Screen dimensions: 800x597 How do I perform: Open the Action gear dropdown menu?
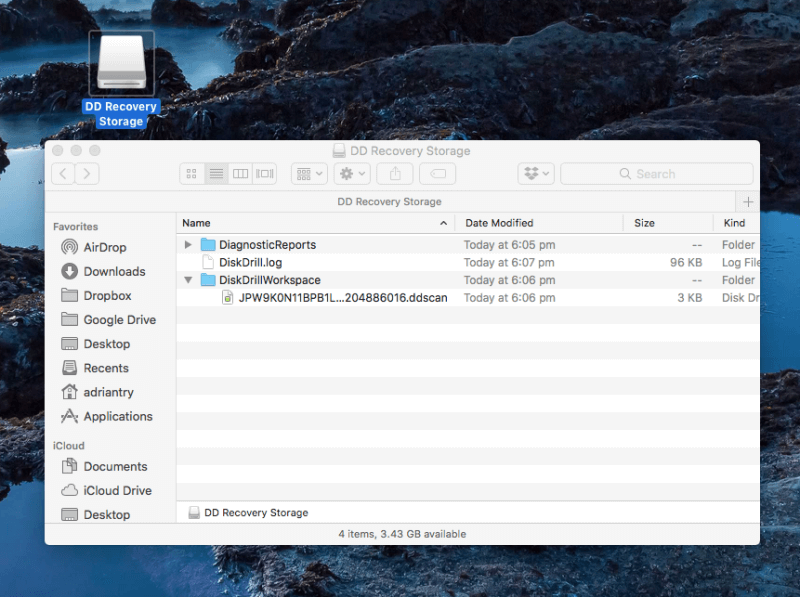(351, 174)
